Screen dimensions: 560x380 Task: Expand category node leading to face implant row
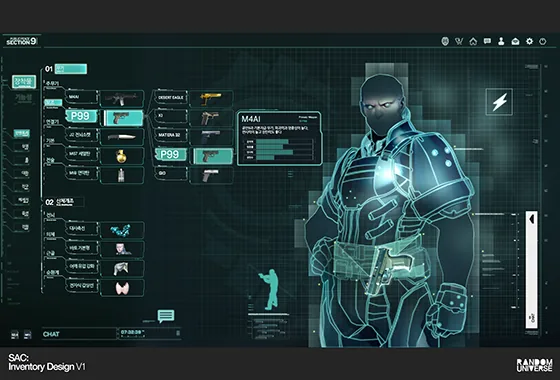50,235
